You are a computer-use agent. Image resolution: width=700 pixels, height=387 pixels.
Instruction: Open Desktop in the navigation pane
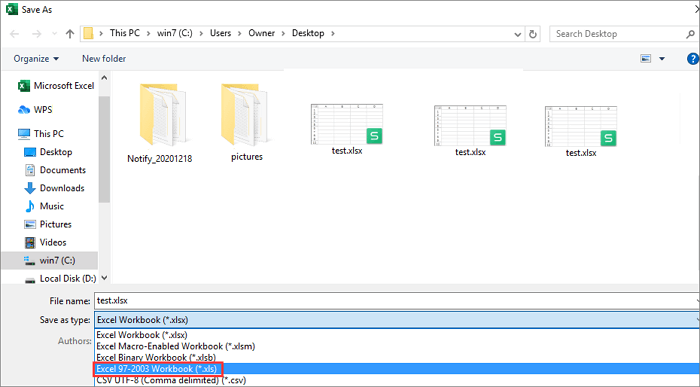pos(48,152)
